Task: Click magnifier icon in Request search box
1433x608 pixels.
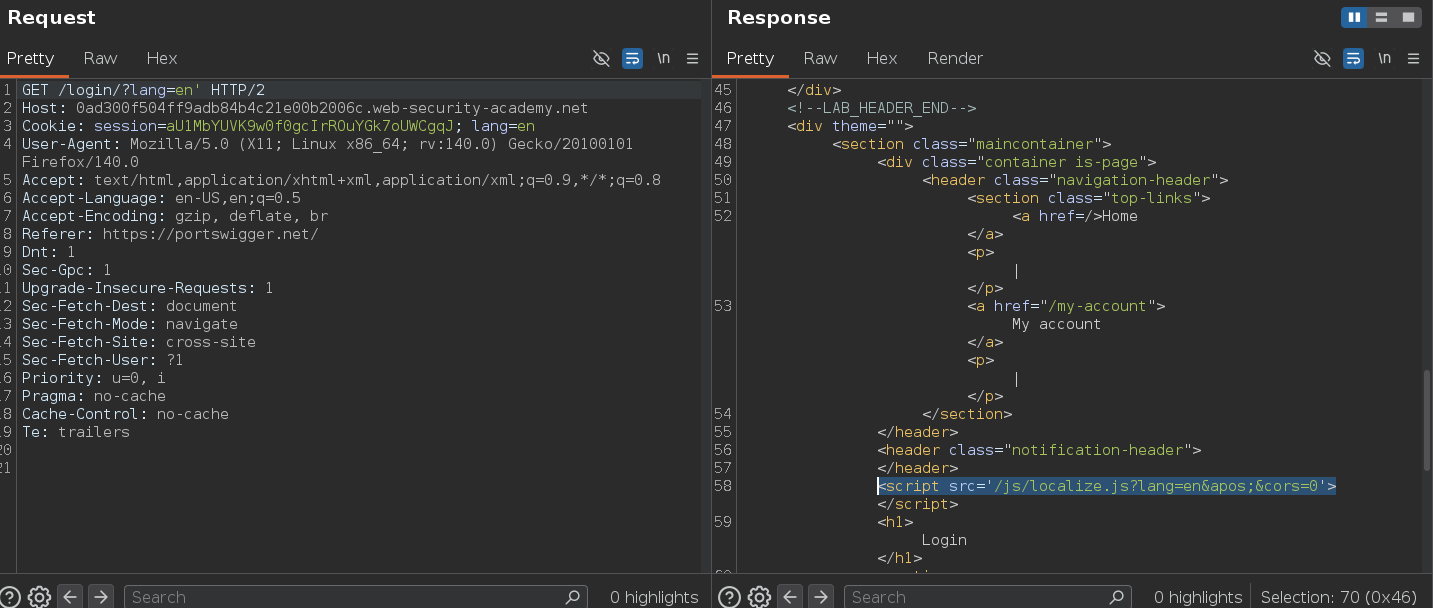Action: 573,597
